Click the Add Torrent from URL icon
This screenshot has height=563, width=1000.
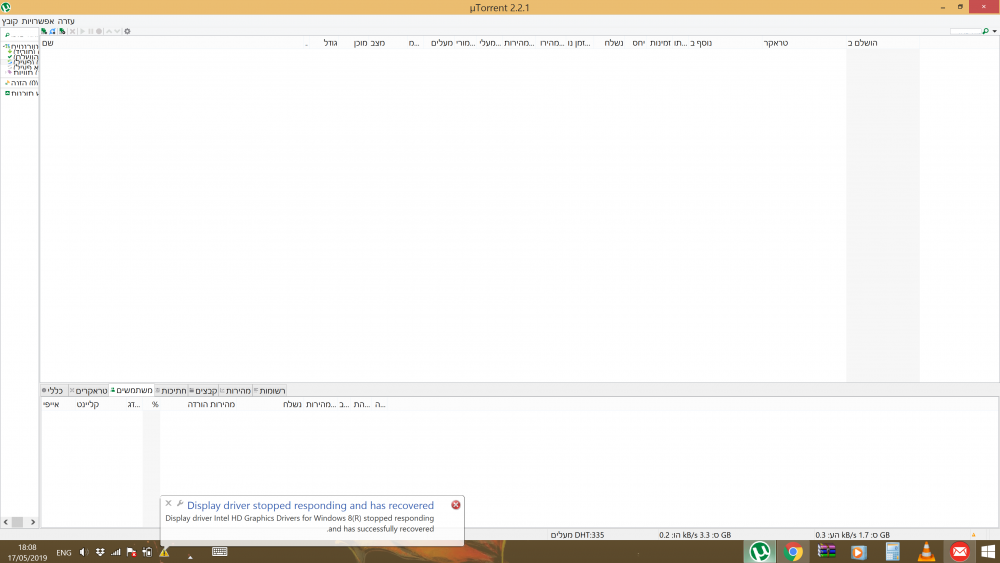click(52, 31)
